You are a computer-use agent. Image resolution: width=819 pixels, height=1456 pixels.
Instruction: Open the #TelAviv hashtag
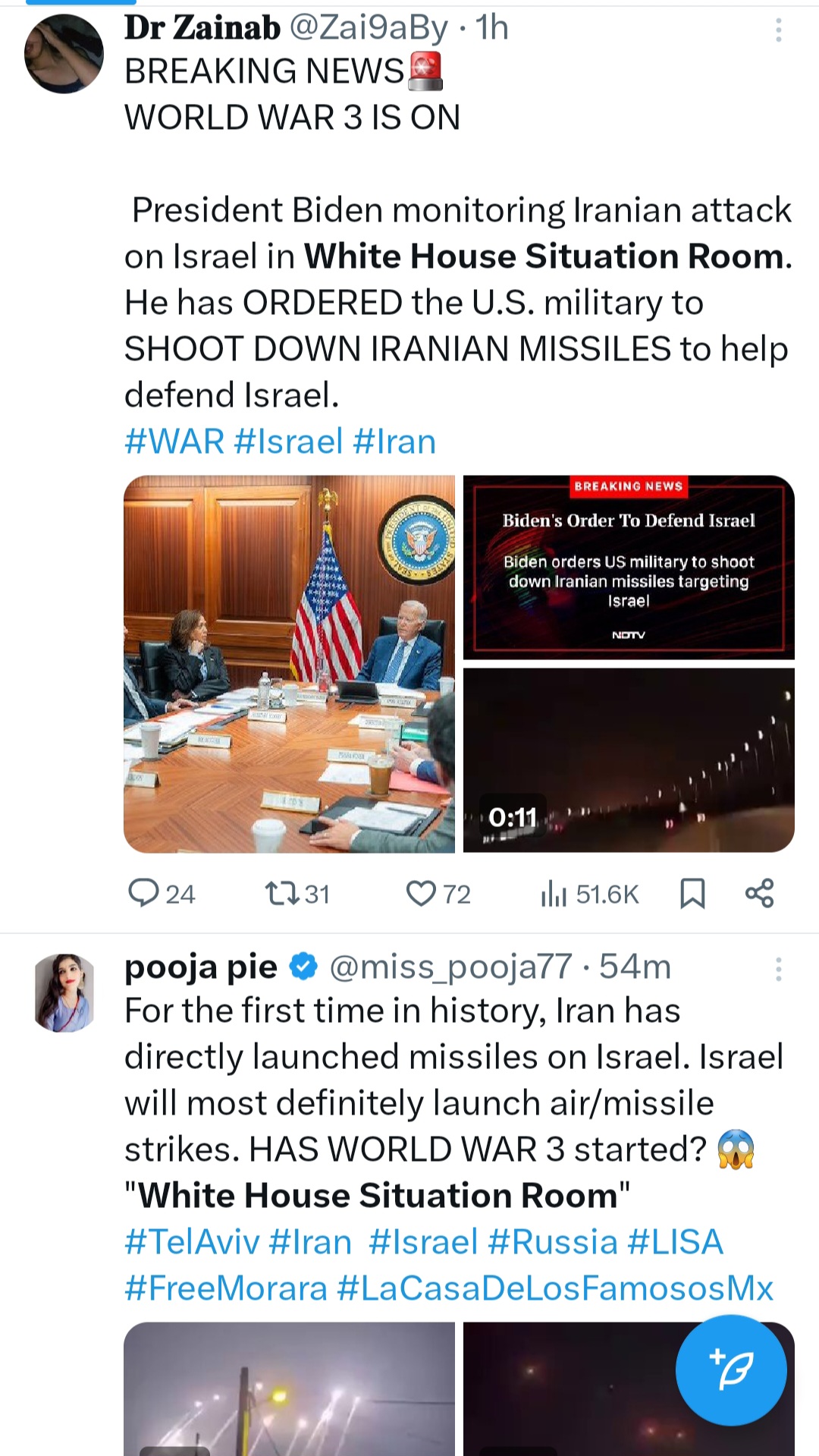pos(192,1242)
